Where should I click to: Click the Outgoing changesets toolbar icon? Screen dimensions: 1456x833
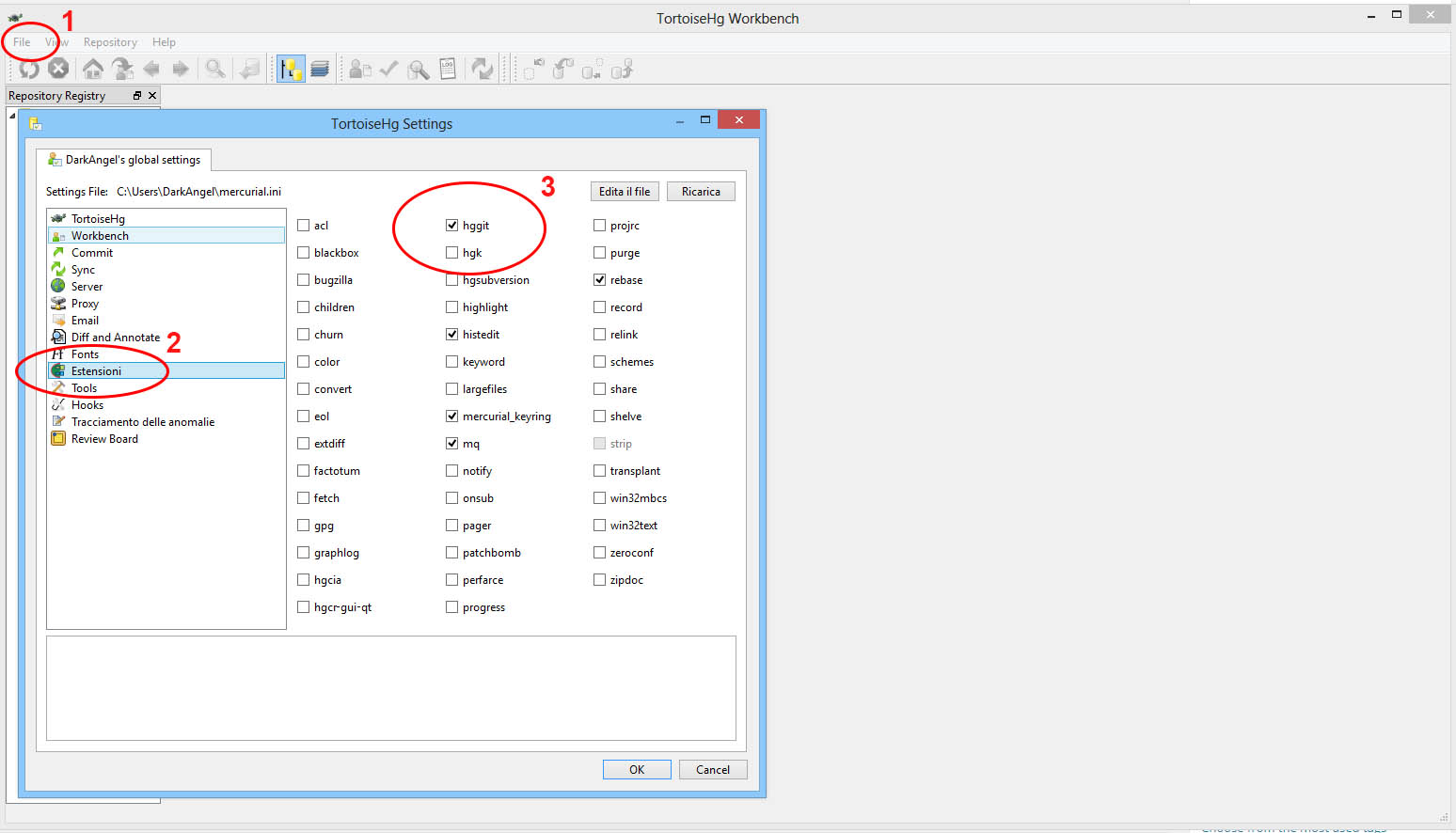pos(592,69)
